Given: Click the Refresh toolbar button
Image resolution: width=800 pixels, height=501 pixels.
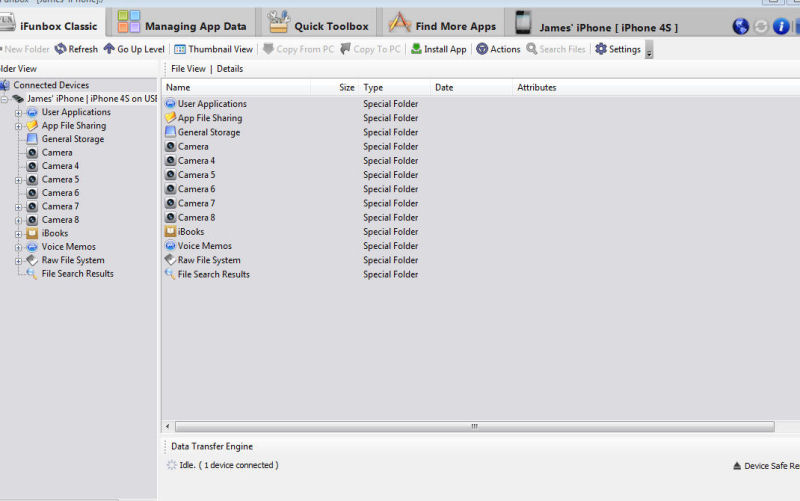Looking at the screenshot, I should 77,49.
